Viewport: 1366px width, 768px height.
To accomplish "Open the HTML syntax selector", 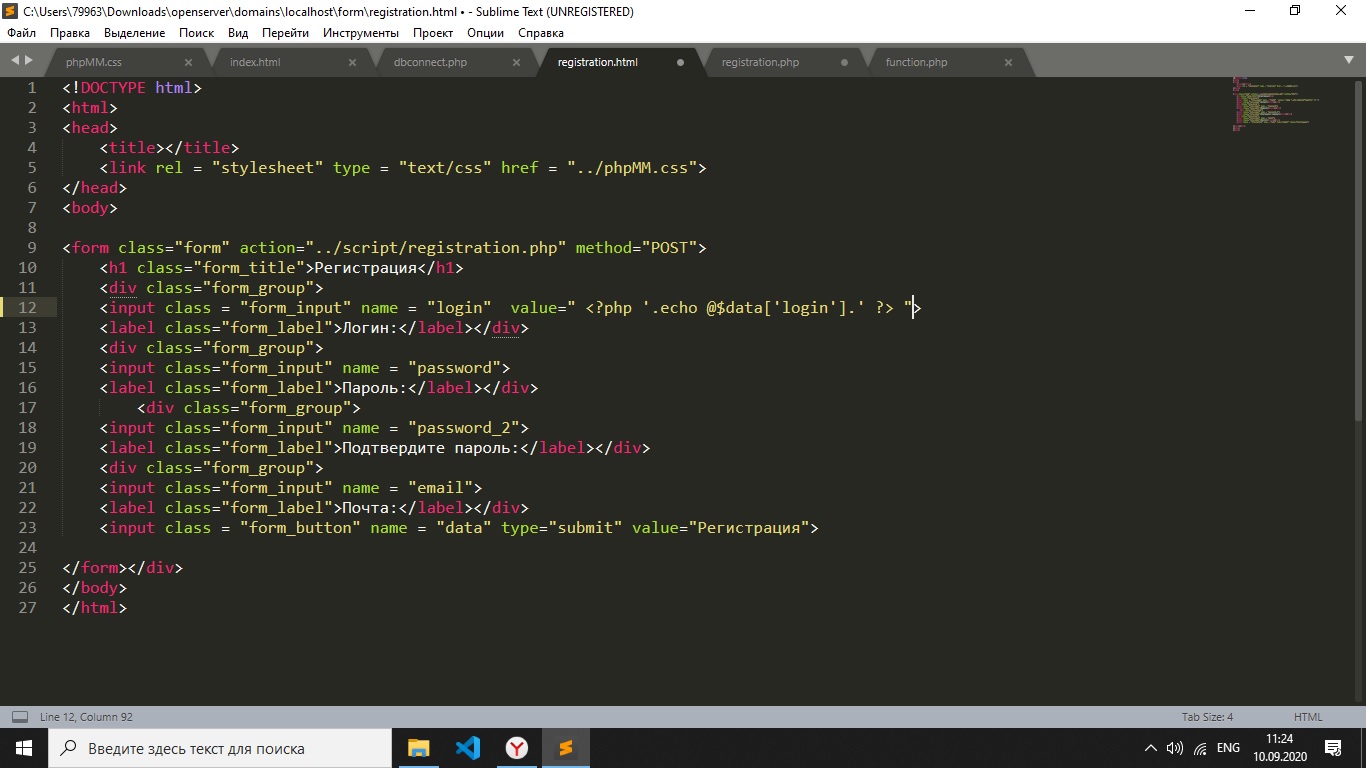I will (1308, 717).
